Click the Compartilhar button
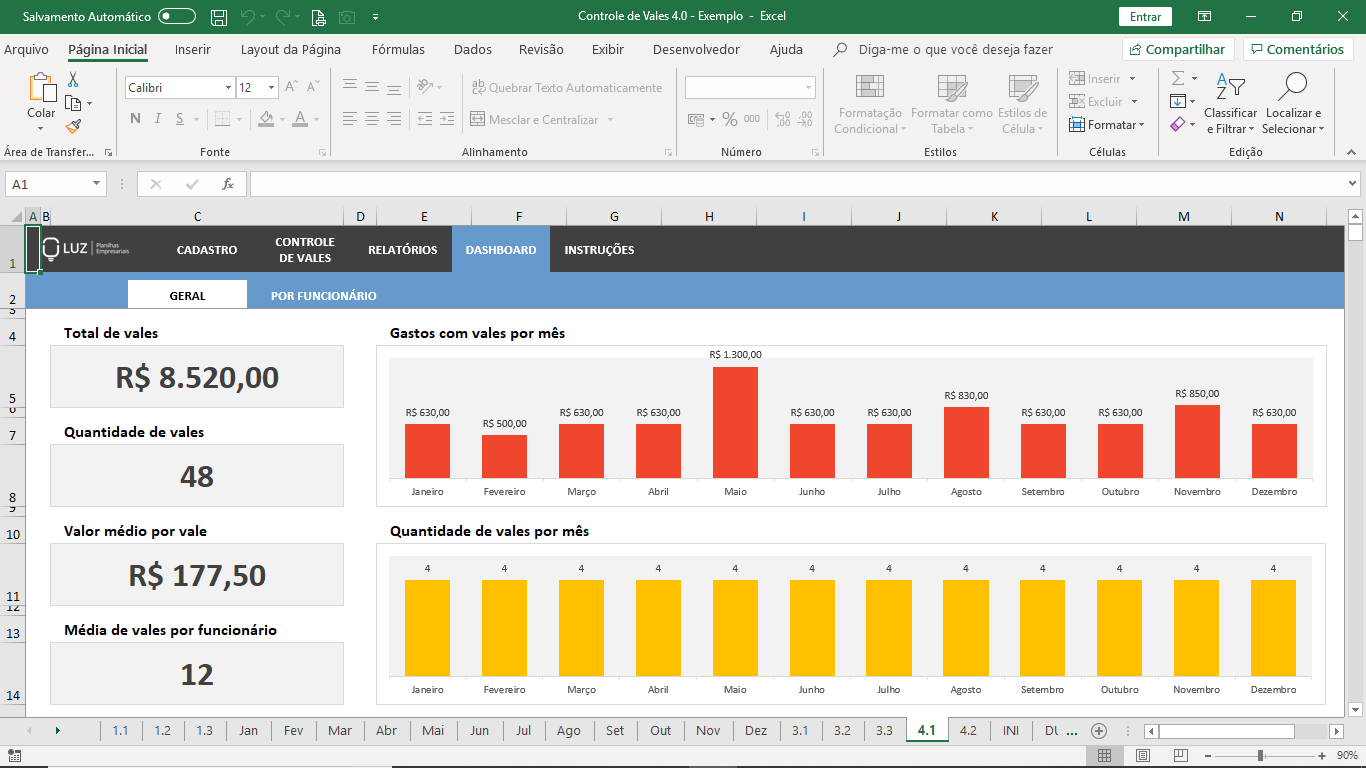The height and width of the screenshot is (768, 1366). click(1178, 49)
